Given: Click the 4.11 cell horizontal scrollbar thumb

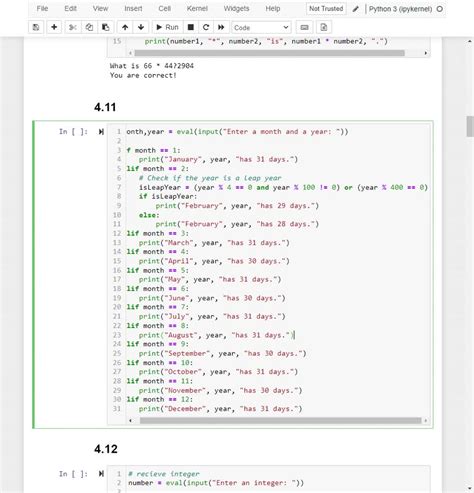Looking at the screenshot, I should (280, 421).
